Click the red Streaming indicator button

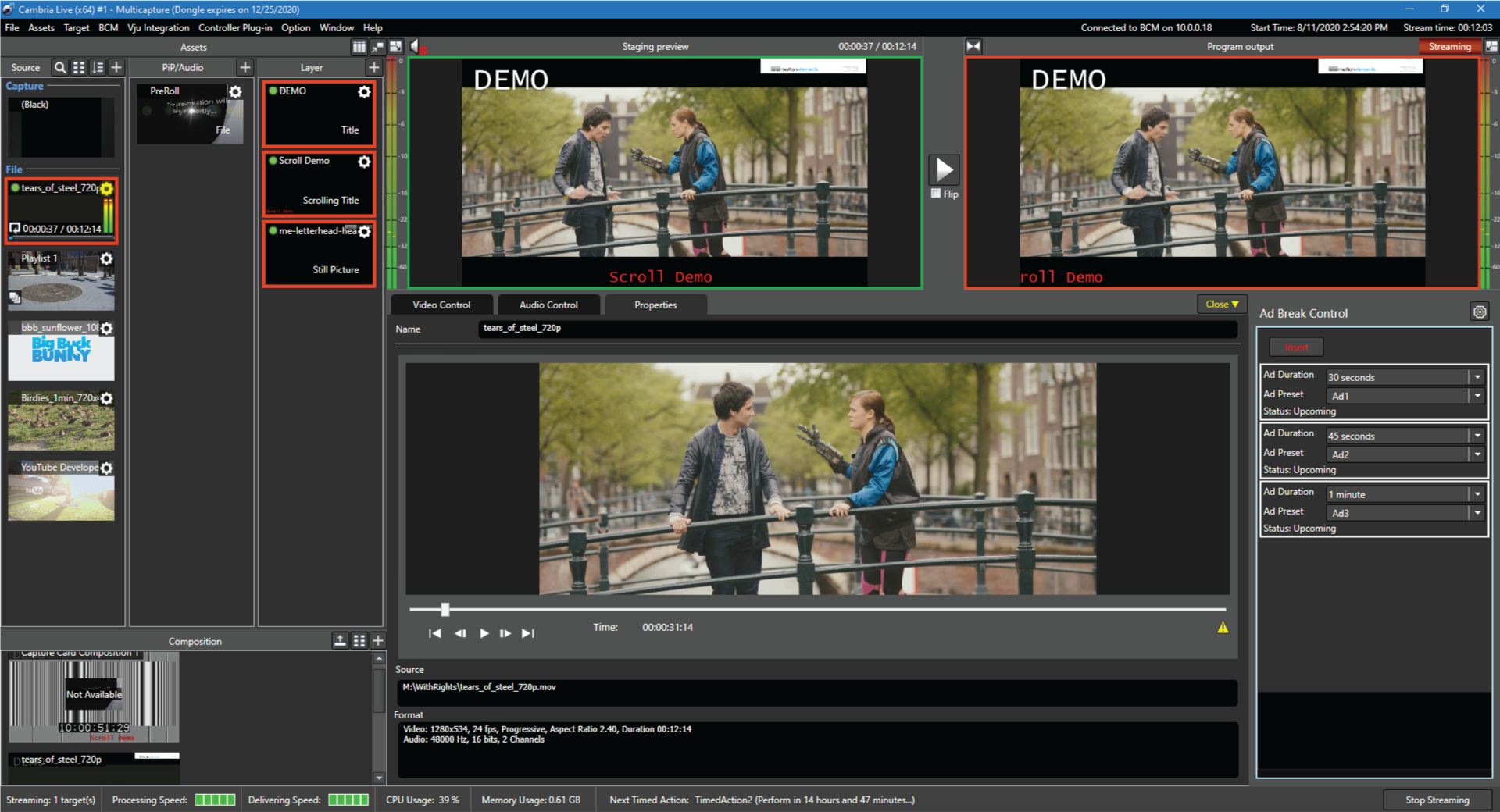(1449, 47)
